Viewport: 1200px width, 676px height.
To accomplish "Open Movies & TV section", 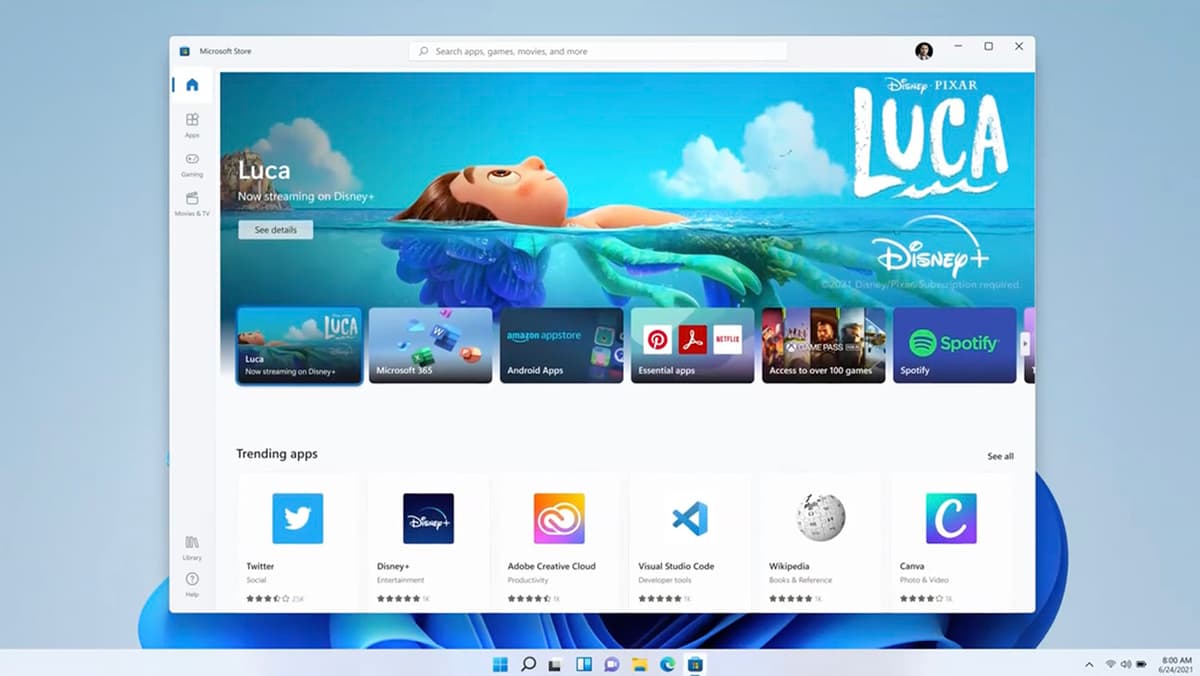I will click(x=192, y=202).
